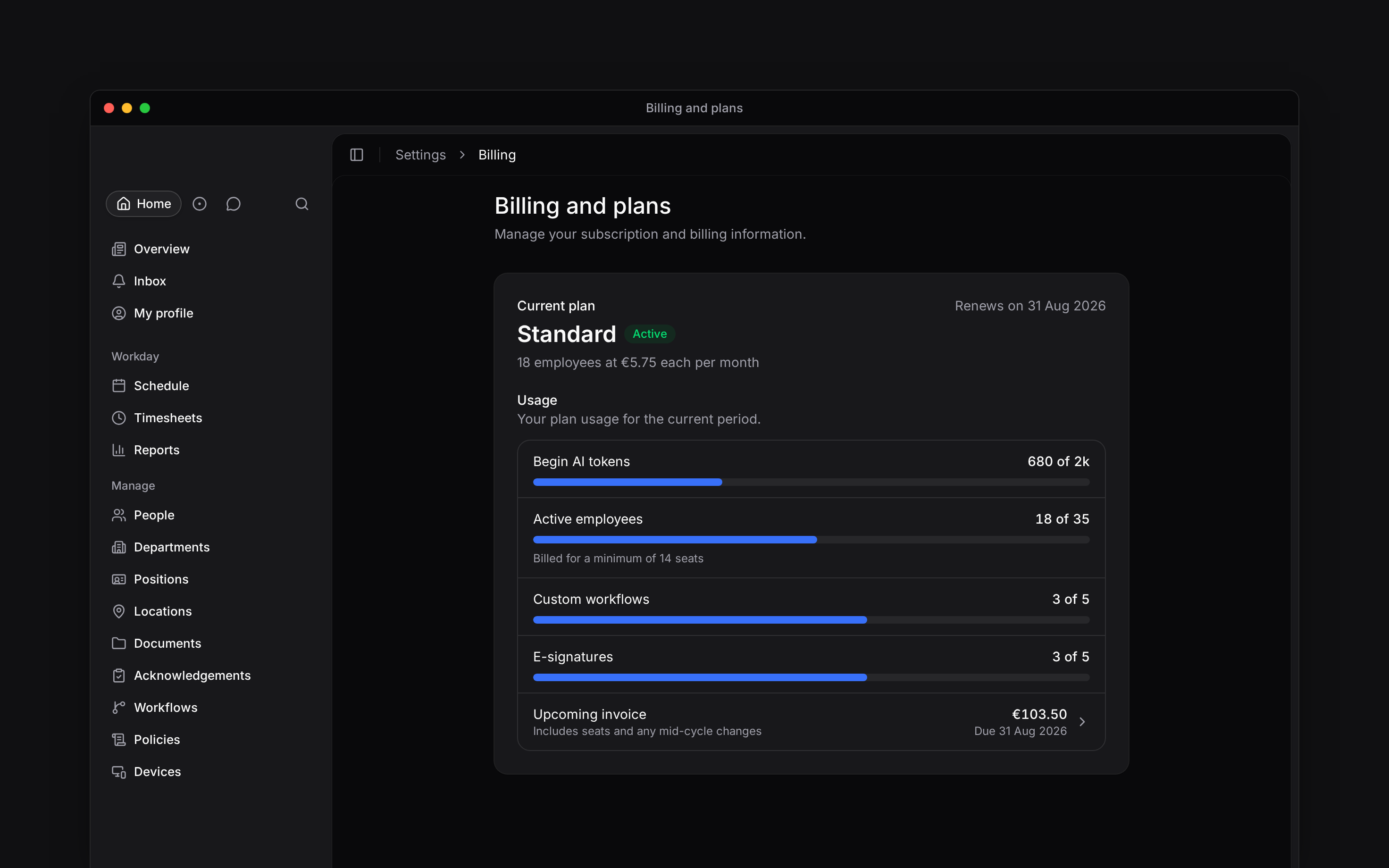This screenshot has height=868, width=1389.
Task: Click the Policies scroll icon
Action: (119, 740)
